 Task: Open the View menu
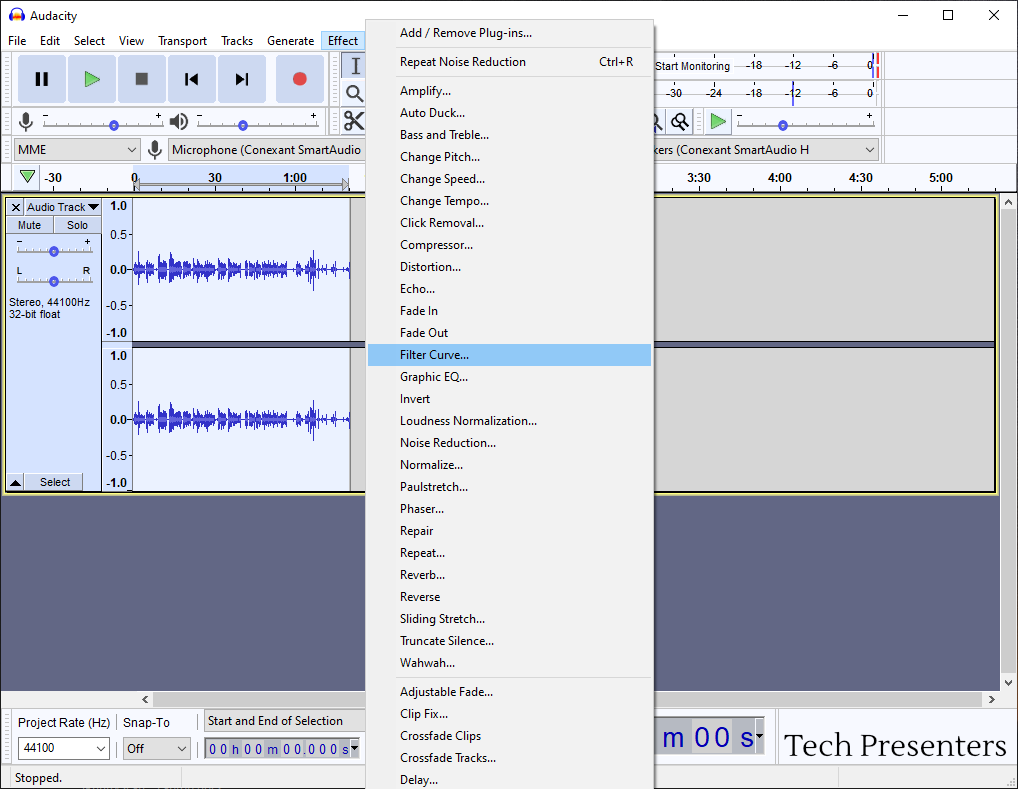pos(131,41)
